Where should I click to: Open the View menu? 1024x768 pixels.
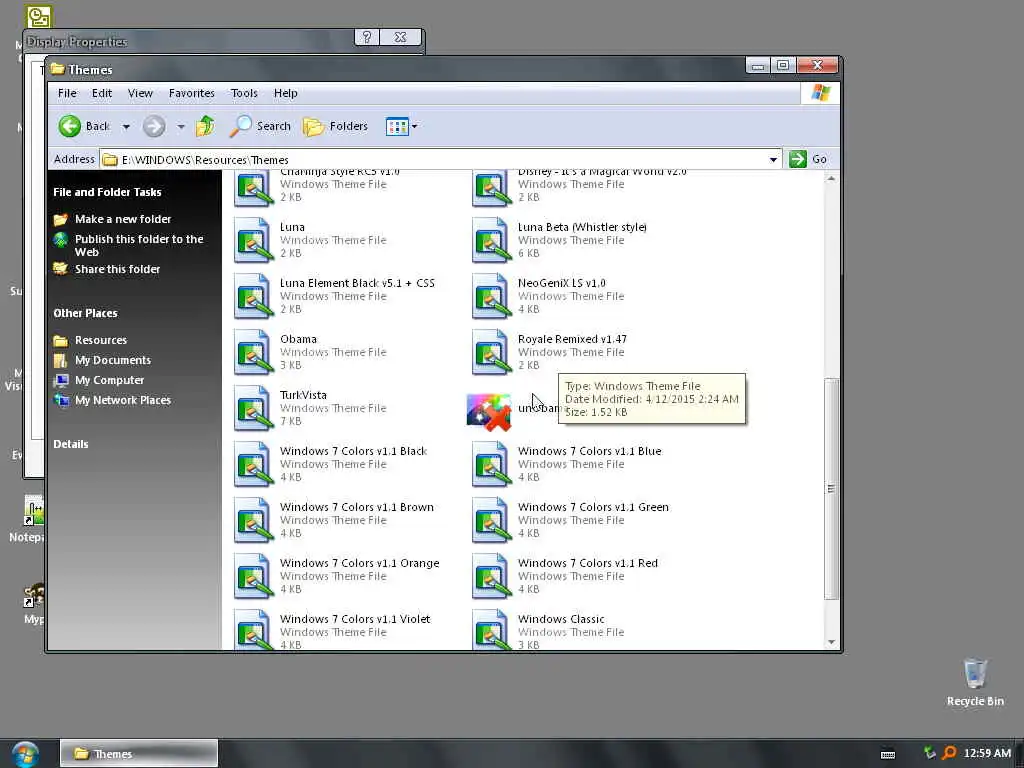(x=140, y=93)
